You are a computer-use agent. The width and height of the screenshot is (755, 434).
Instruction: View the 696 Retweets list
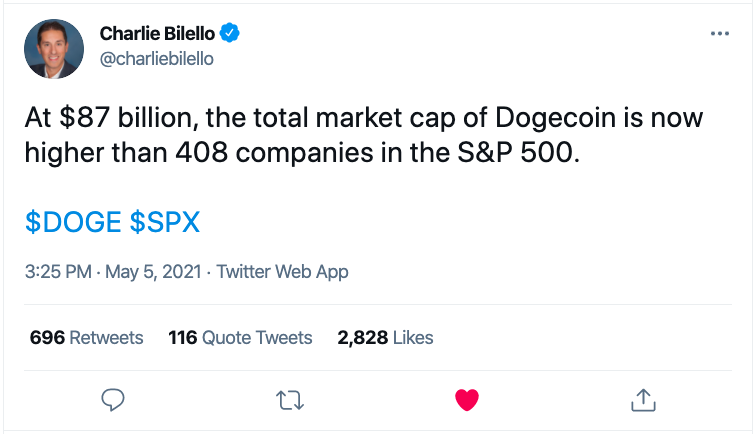86,337
